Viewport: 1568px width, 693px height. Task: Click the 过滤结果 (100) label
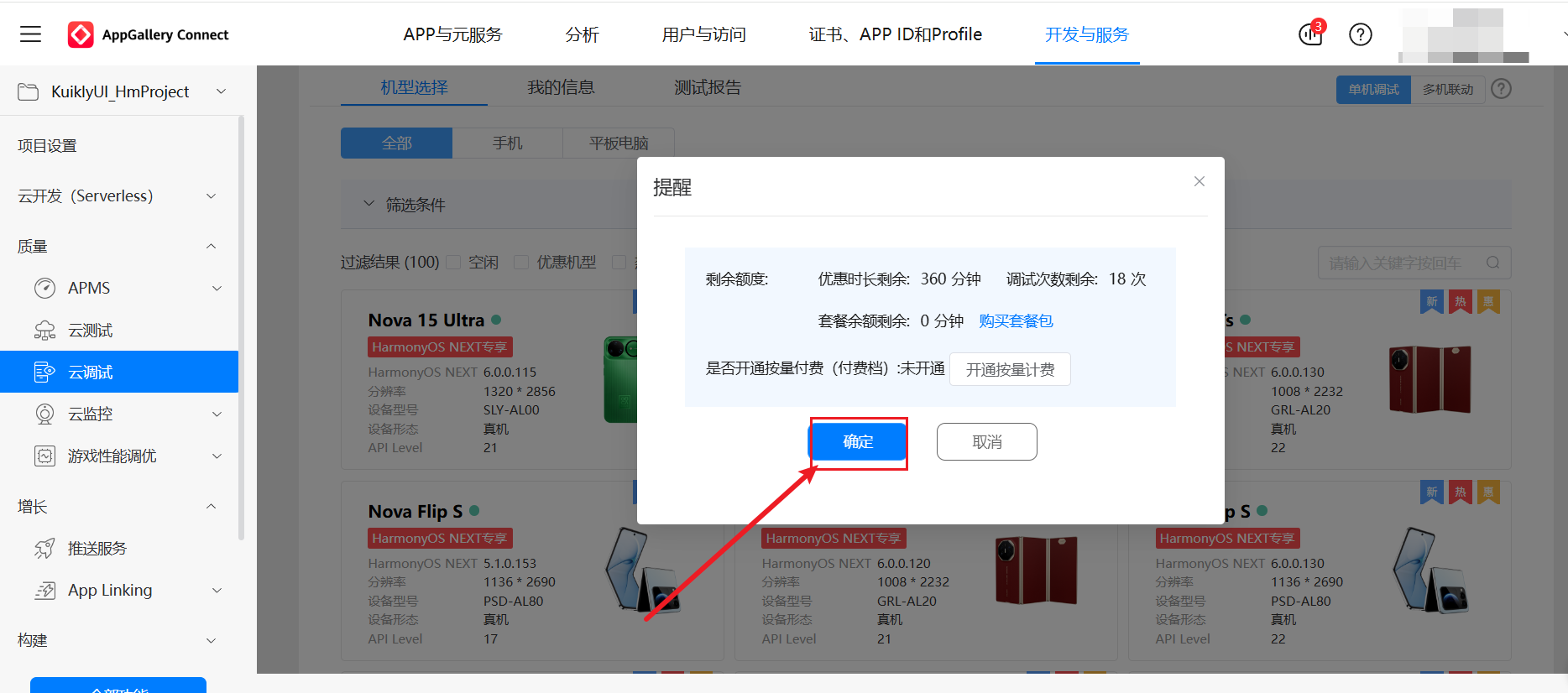(x=389, y=262)
